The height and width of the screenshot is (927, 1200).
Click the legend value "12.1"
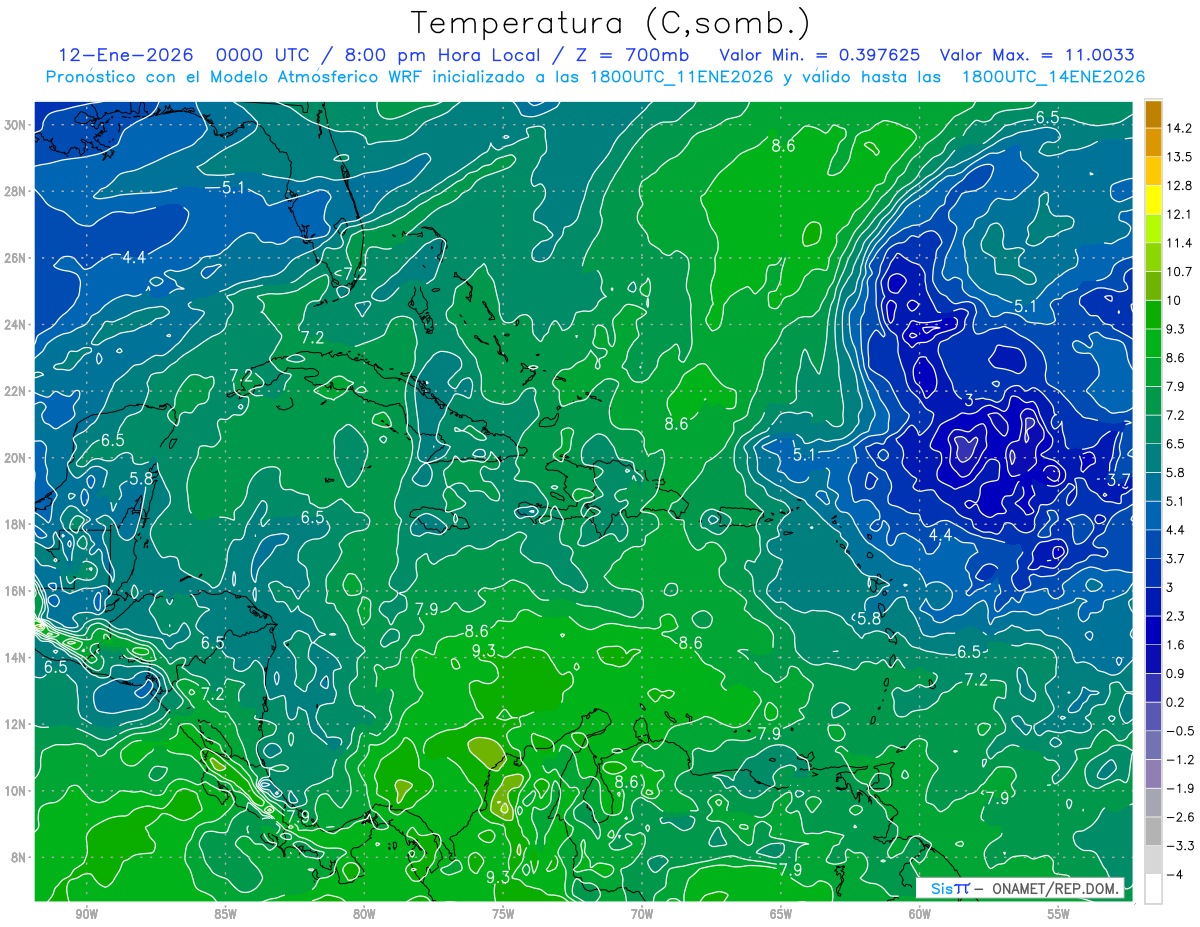click(x=1179, y=214)
